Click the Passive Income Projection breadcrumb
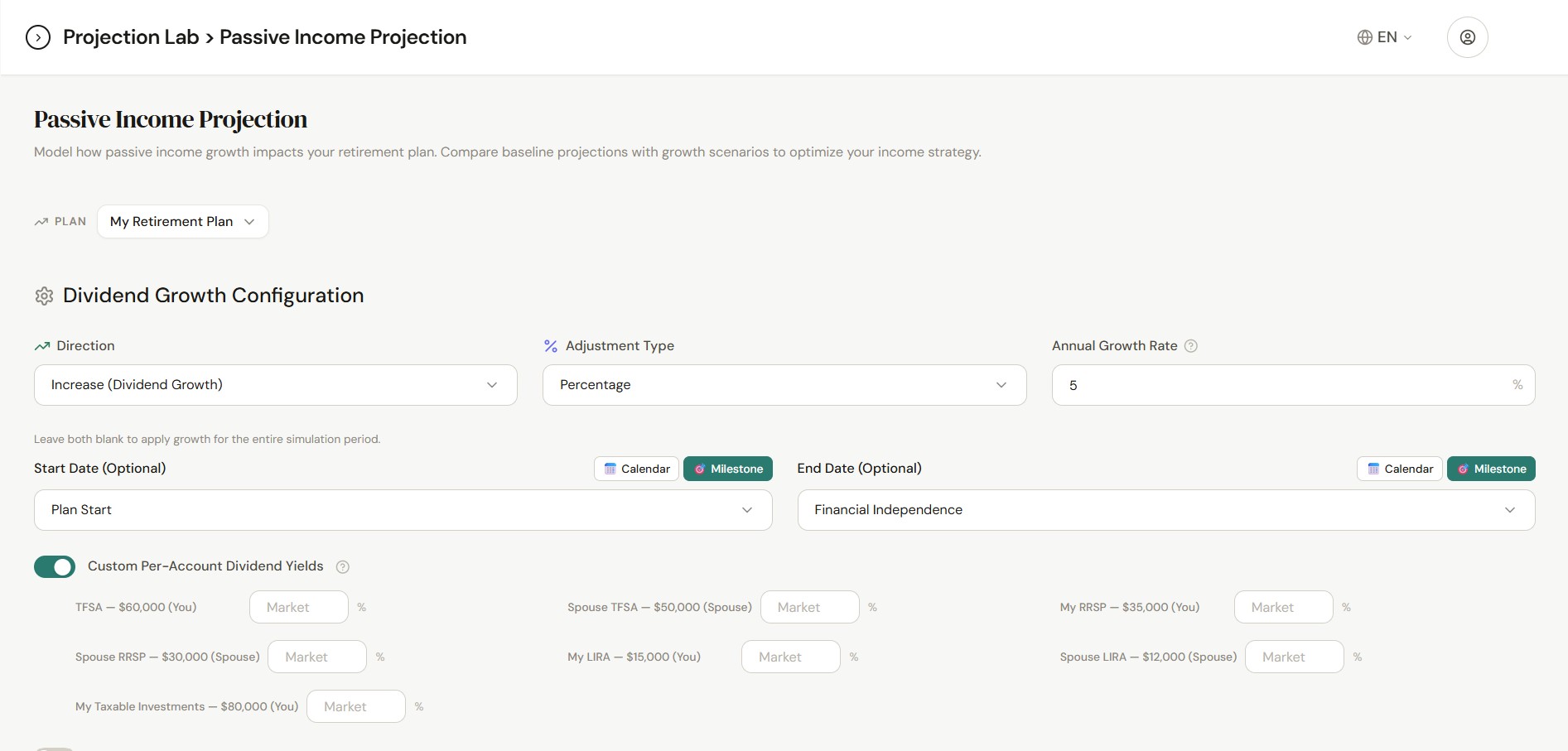This screenshot has height=751, width=1568. [343, 37]
